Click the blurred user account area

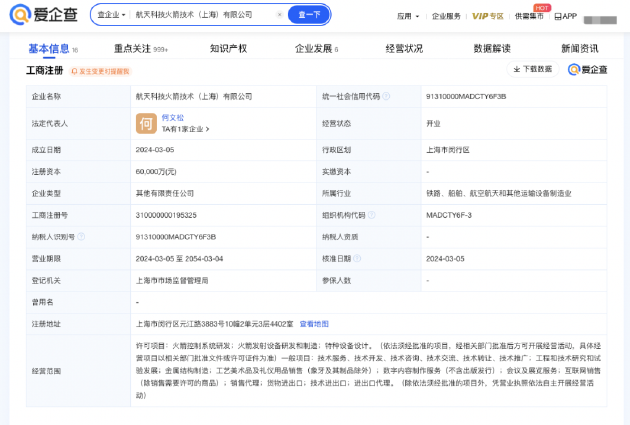tap(600, 19)
